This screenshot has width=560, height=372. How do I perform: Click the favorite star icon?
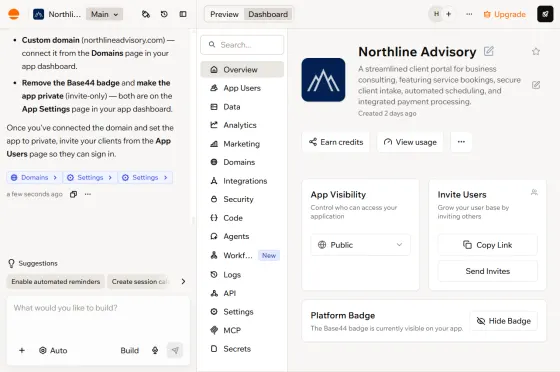[x=536, y=51]
